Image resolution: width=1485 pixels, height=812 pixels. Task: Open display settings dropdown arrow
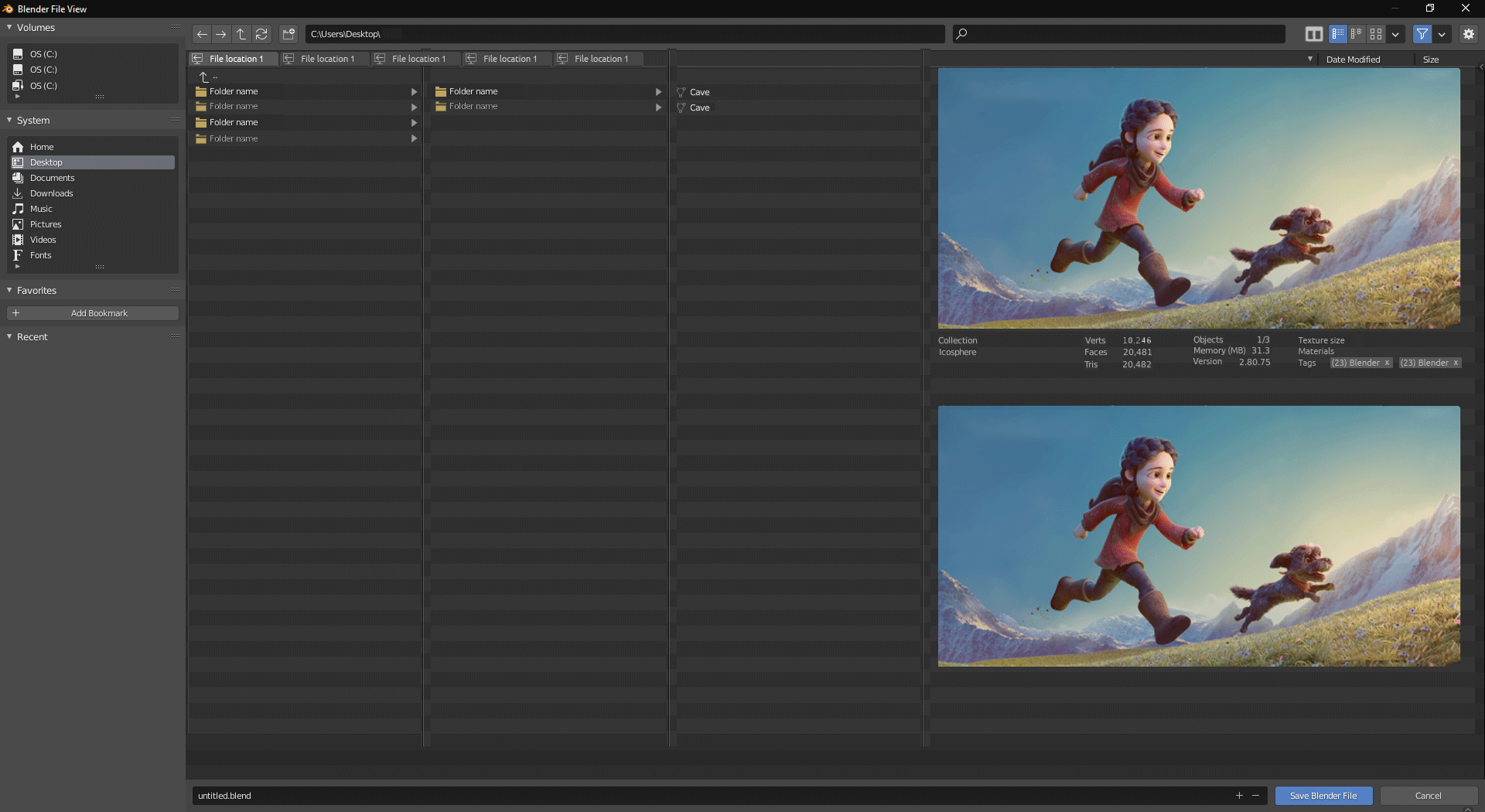click(1395, 34)
